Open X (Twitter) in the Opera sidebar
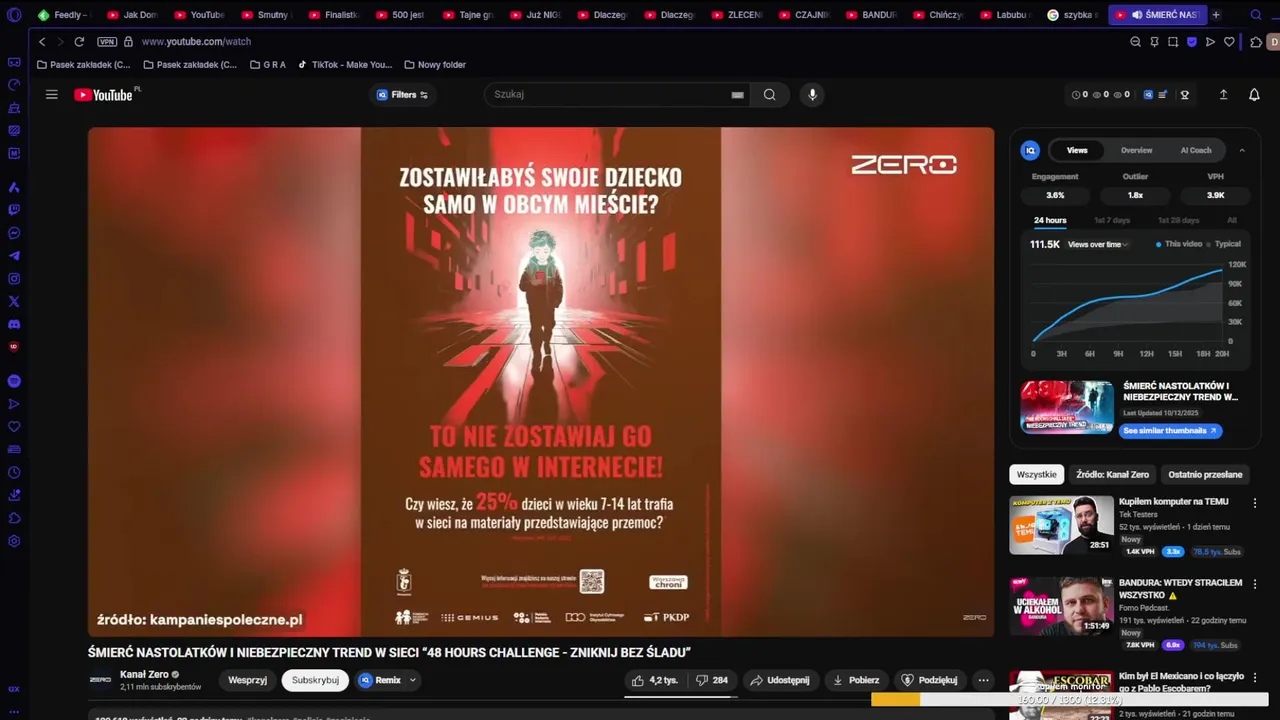 coord(14,302)
